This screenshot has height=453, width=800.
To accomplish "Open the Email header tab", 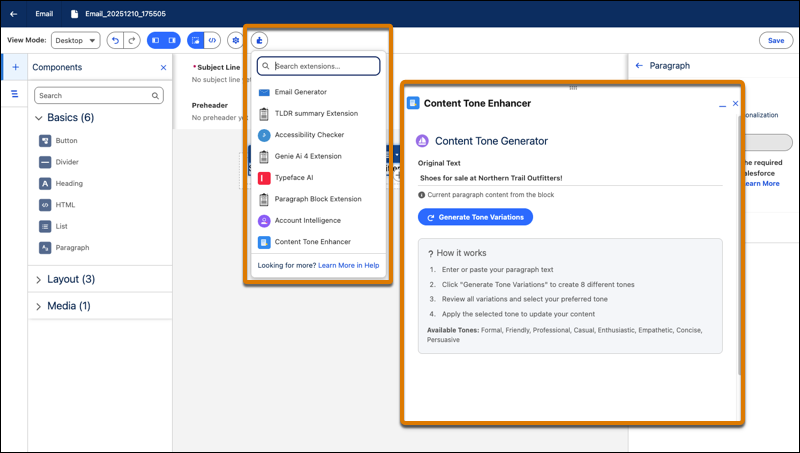I will click(x=44, y=14).
